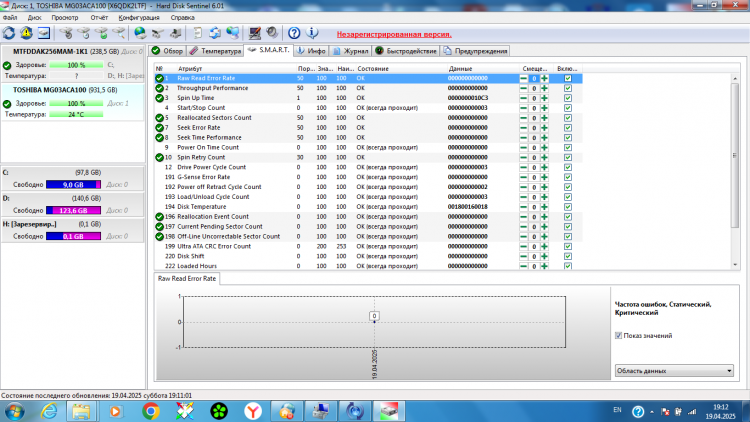Click the blue arrows send-report icon

click(215, 33)
